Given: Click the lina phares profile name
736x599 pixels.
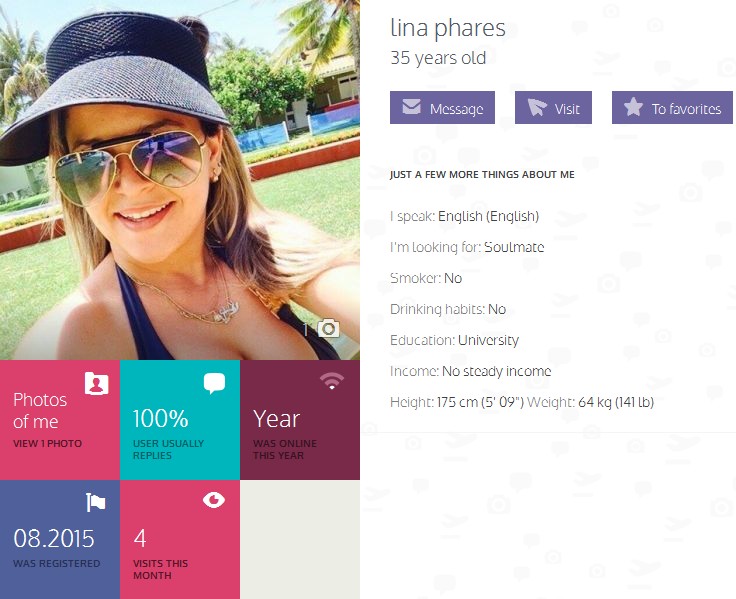Looking at the screenshot, I should (448, 28).
